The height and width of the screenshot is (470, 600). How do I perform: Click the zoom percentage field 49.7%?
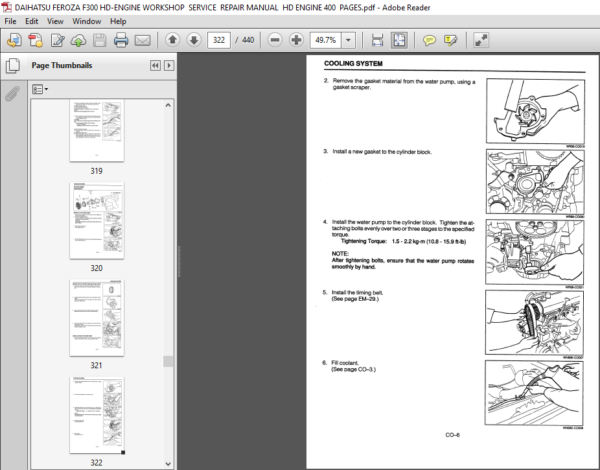tap(326, 40)
